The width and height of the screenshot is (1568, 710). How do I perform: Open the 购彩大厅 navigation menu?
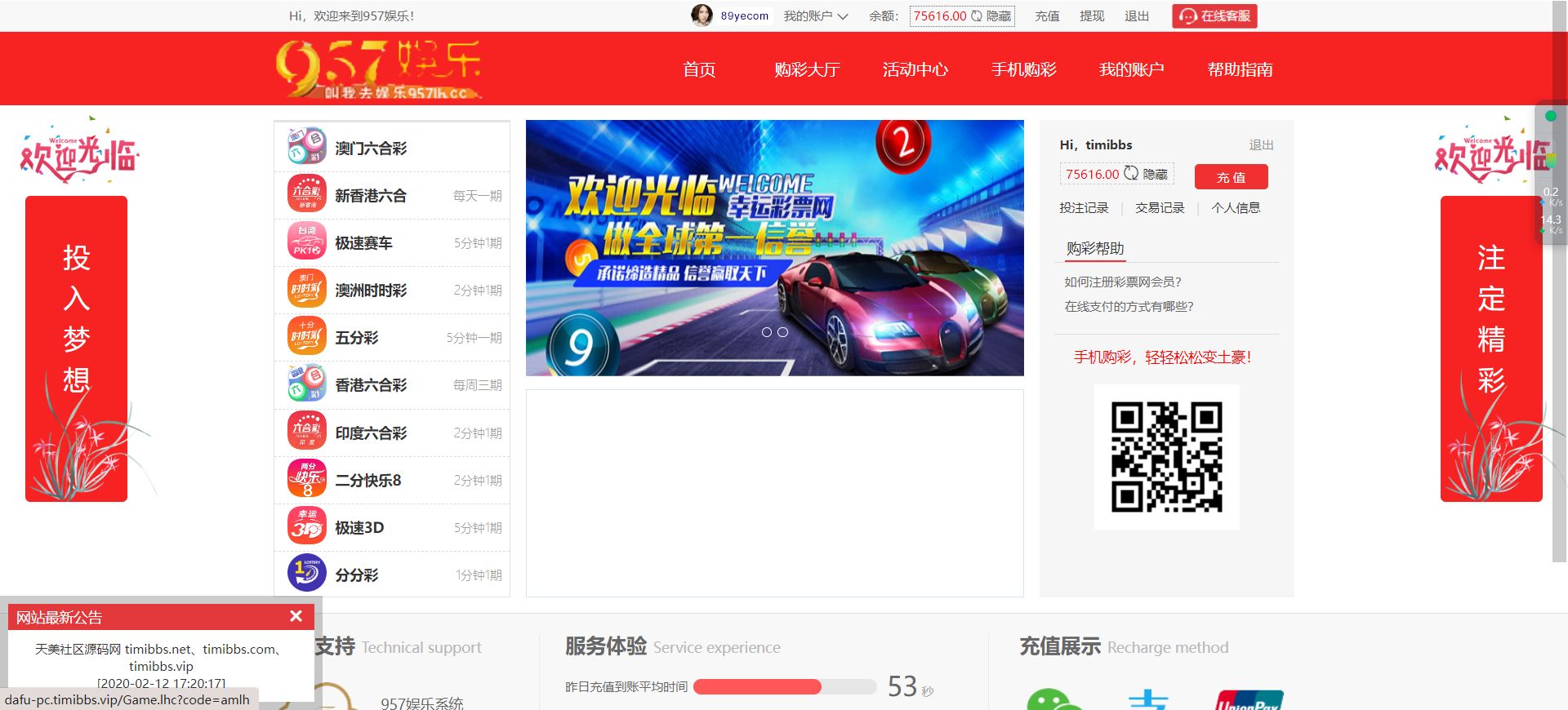click(807, 69)
